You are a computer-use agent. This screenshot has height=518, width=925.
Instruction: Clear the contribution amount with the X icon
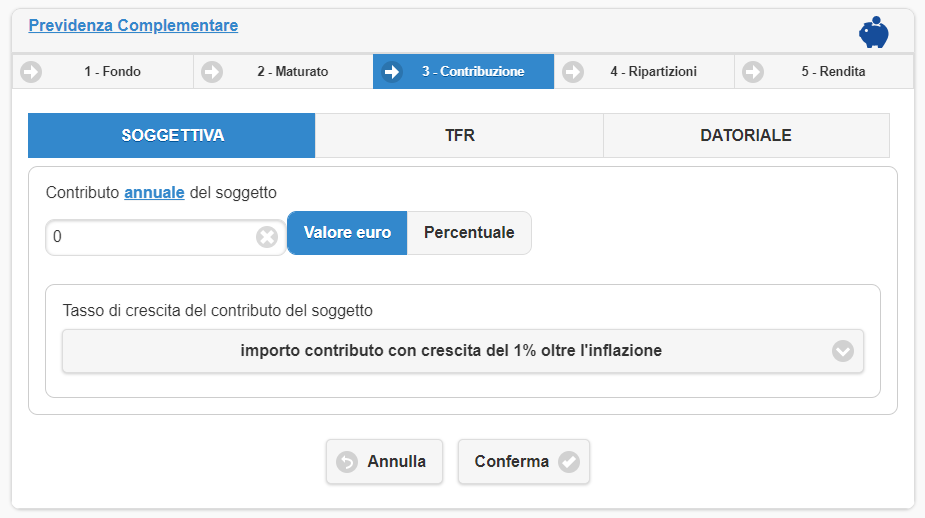(266, 237)
